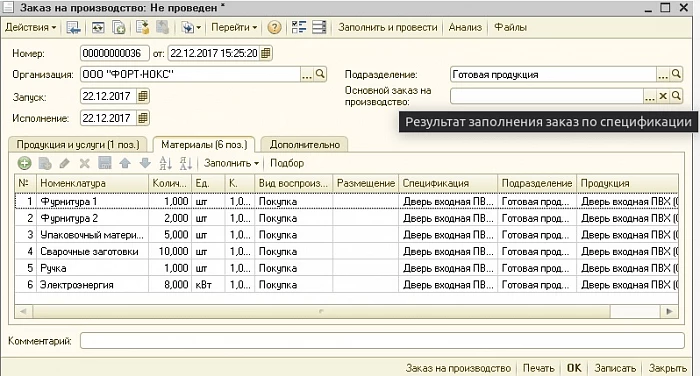Screen dimensions: 700x376
Task: Move the row down with the arrow icon
Action: [x=145, y=163]
